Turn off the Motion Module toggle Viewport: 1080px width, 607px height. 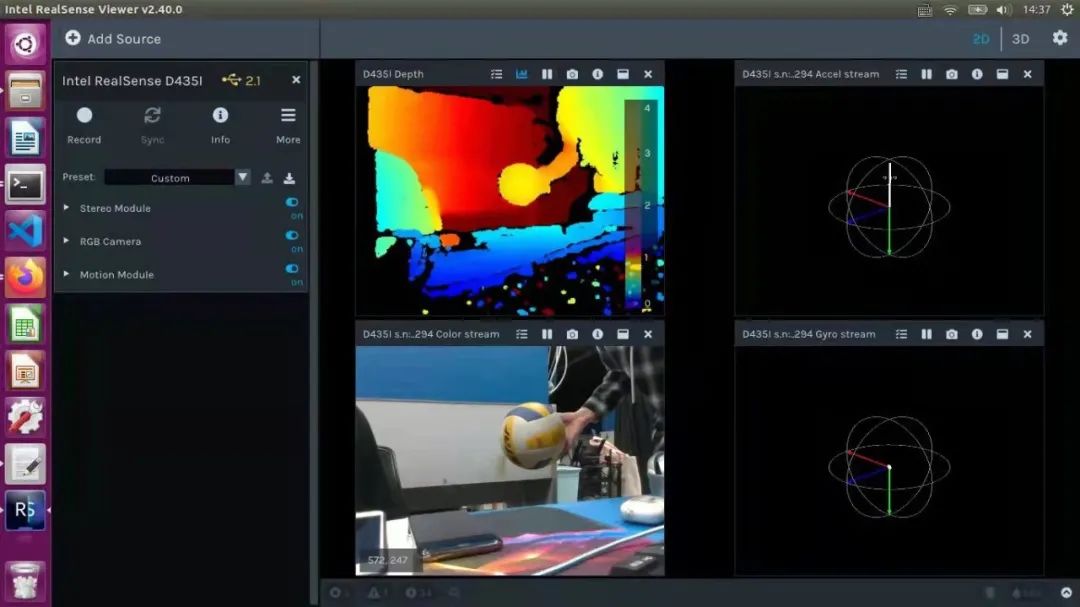(x=293, y=269)
